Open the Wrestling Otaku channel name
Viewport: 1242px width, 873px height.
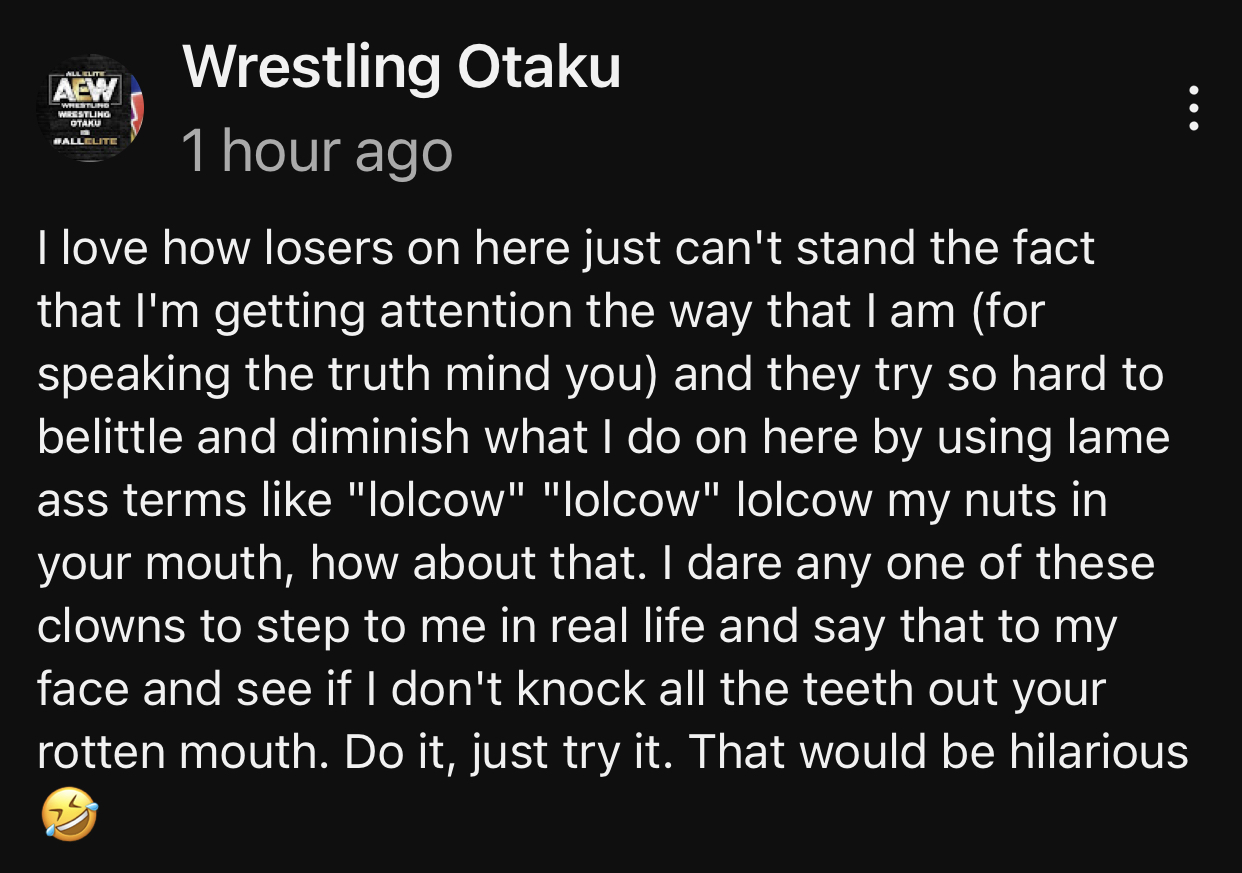[402, 68]
